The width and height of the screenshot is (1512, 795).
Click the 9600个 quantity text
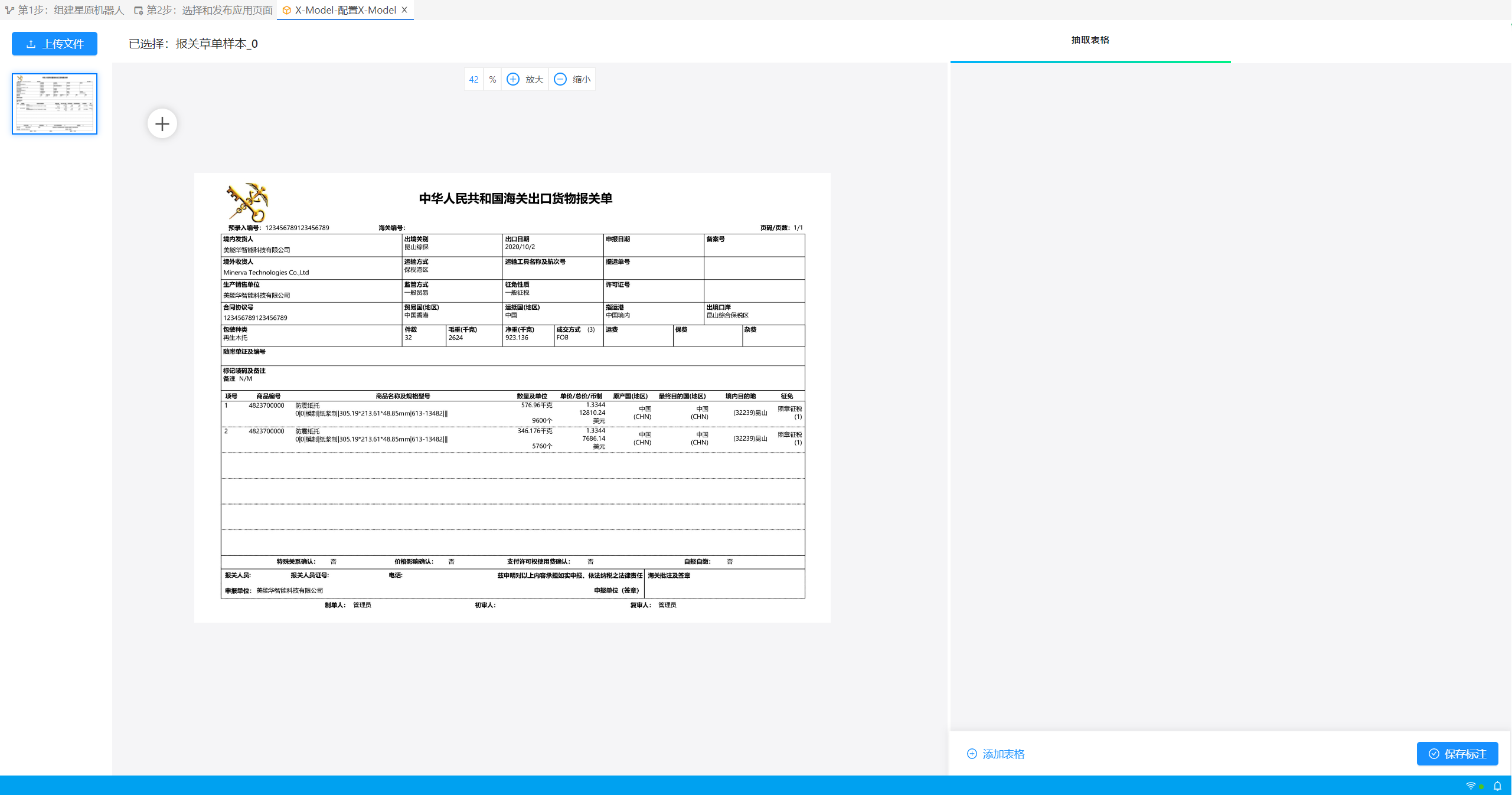[x=542, y=421]
